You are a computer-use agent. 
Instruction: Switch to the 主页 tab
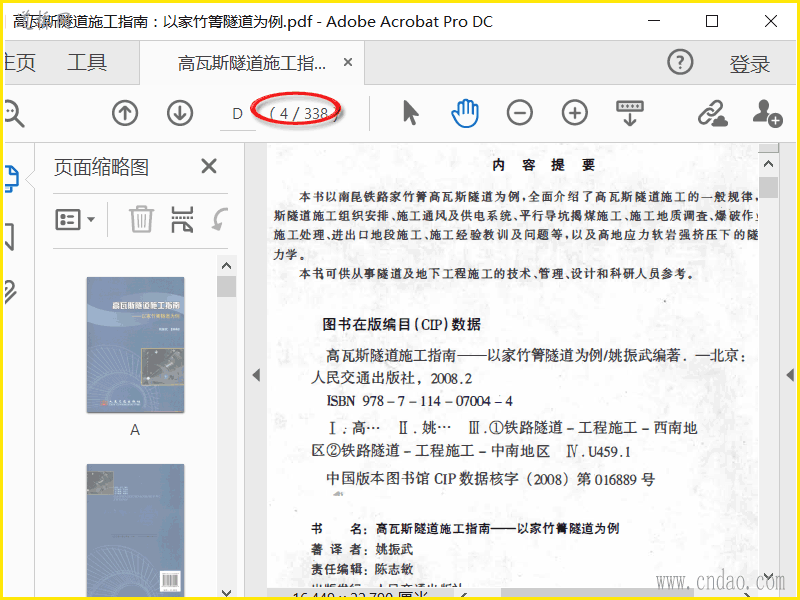click(19, 63)
